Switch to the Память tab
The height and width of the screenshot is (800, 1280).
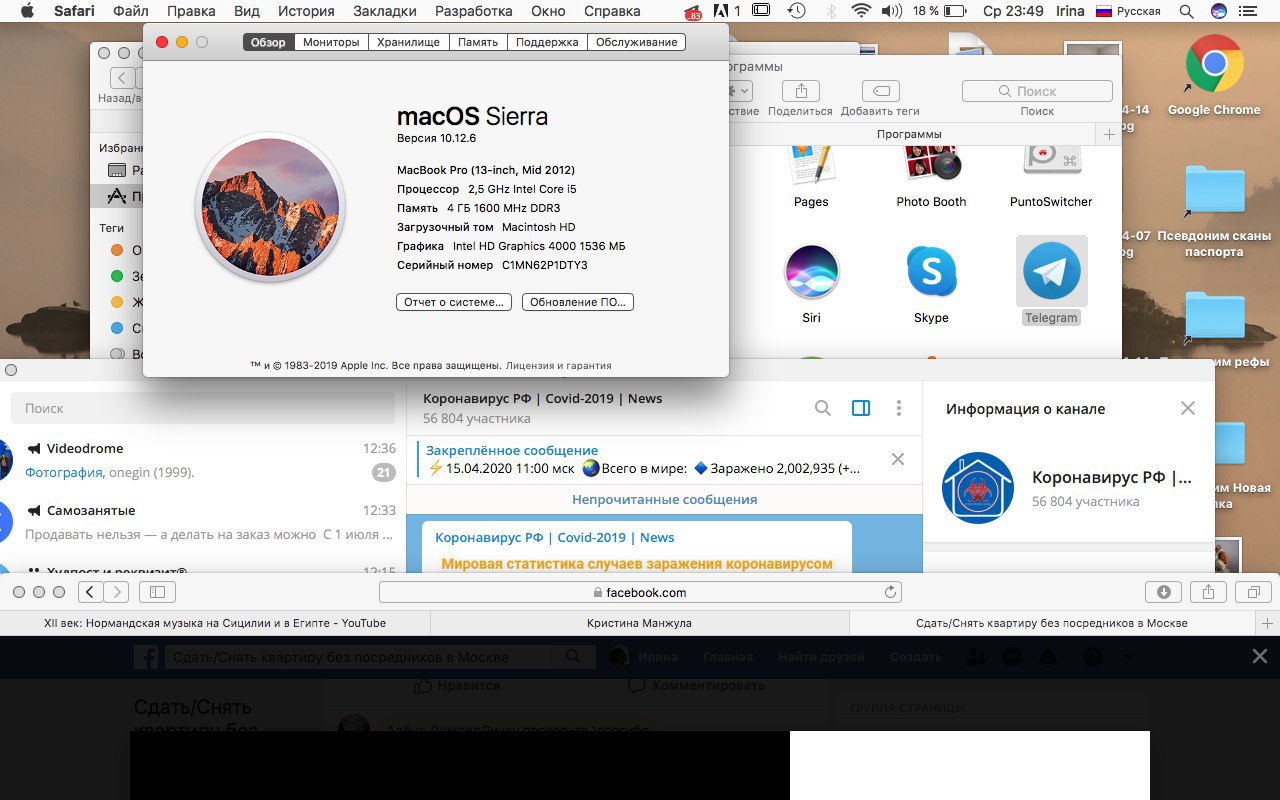point(477,42)
